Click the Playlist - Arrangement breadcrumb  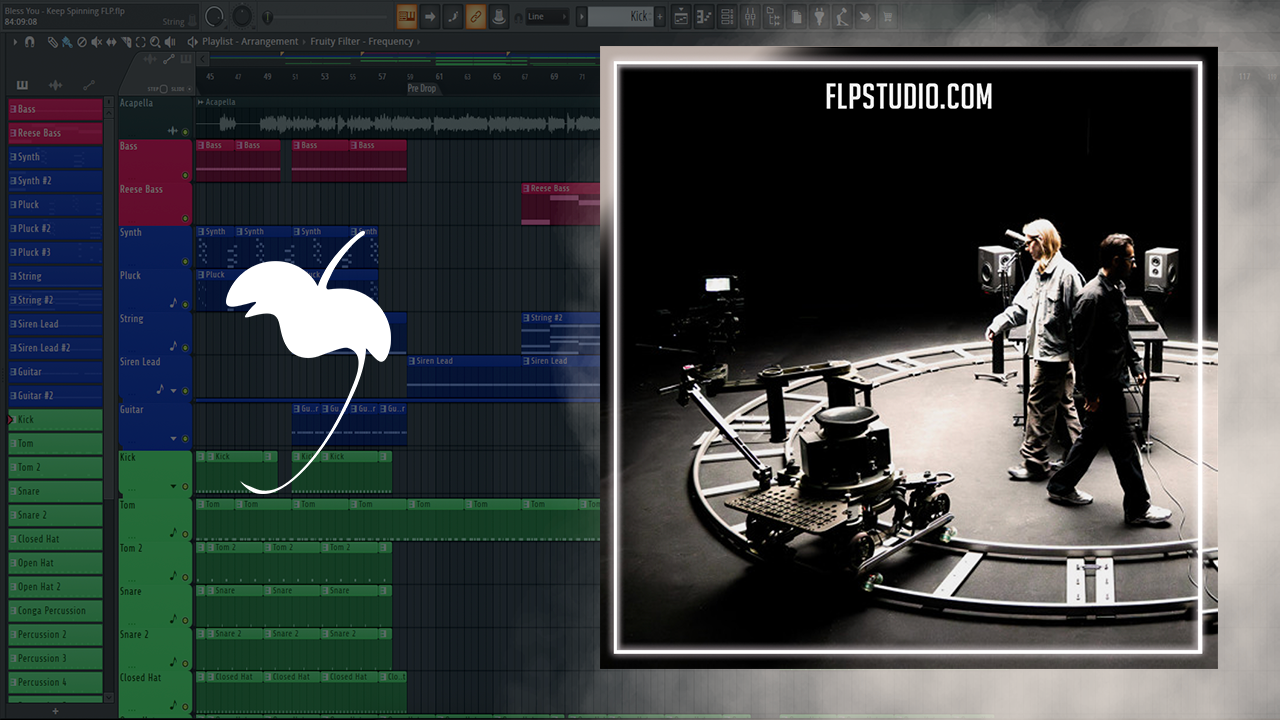coord(250,42)
